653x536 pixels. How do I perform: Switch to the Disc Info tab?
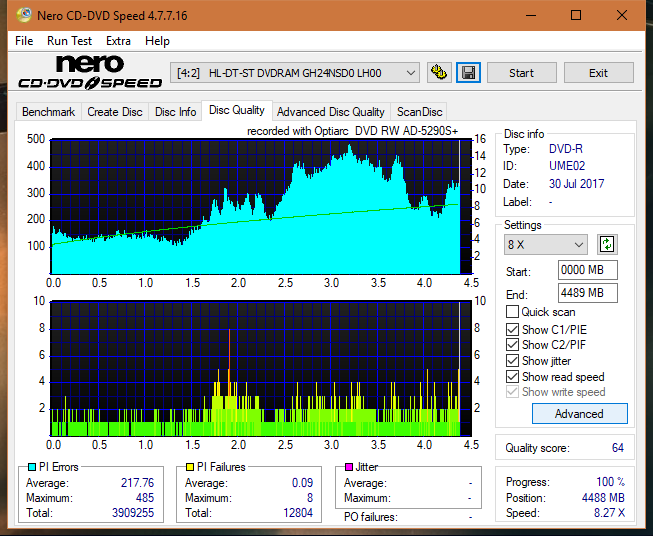click(x=175, y=112)
